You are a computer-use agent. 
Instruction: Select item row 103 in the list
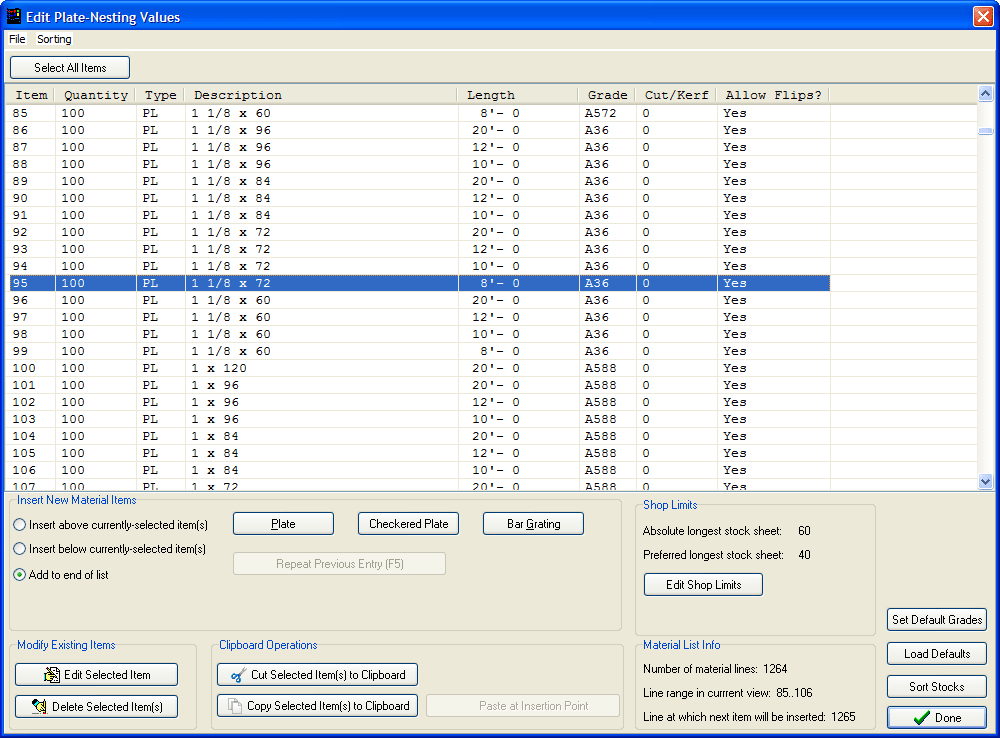418,419
